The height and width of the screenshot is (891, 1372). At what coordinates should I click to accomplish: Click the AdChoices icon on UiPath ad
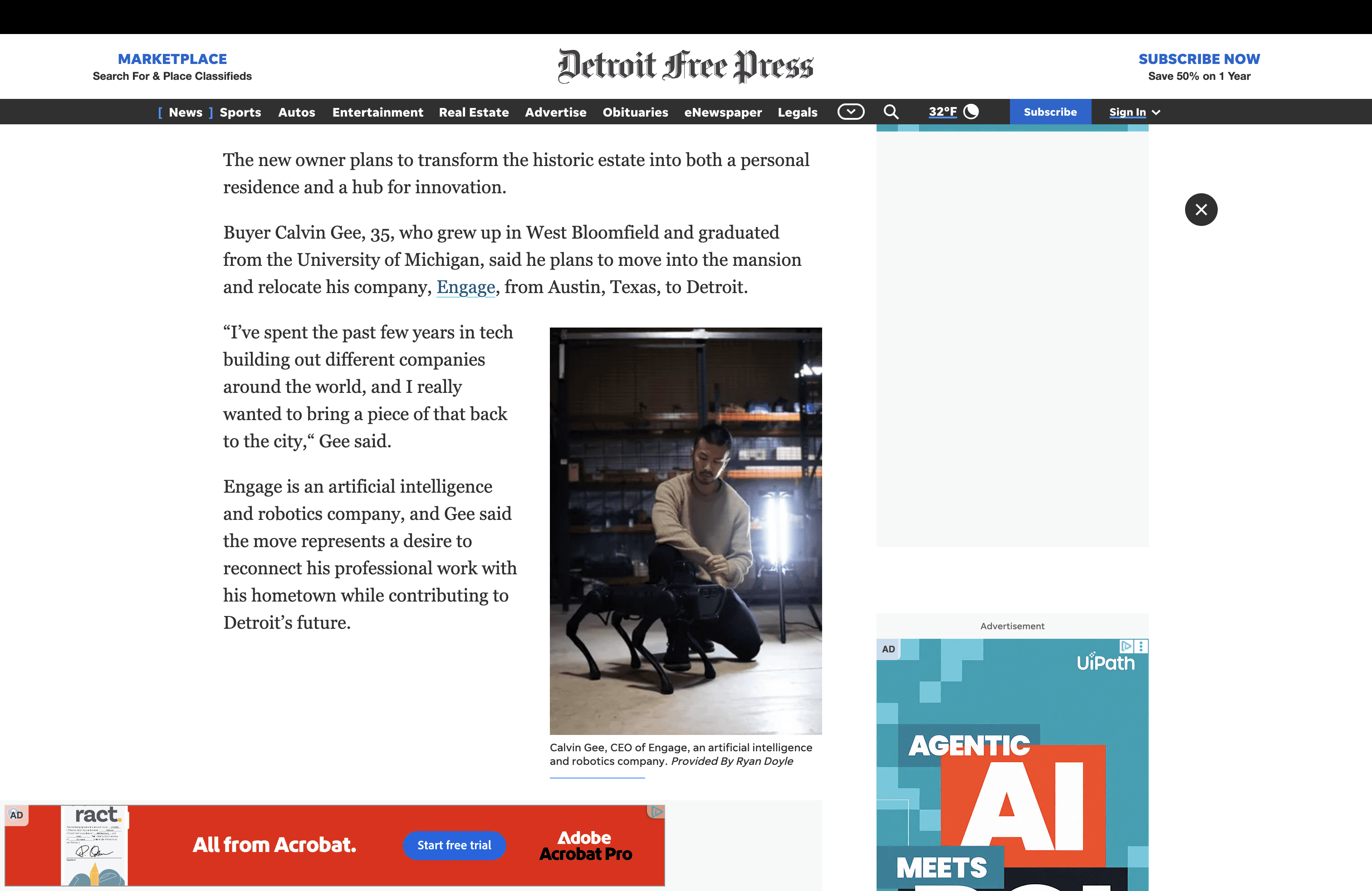(x=1126, y=646)
